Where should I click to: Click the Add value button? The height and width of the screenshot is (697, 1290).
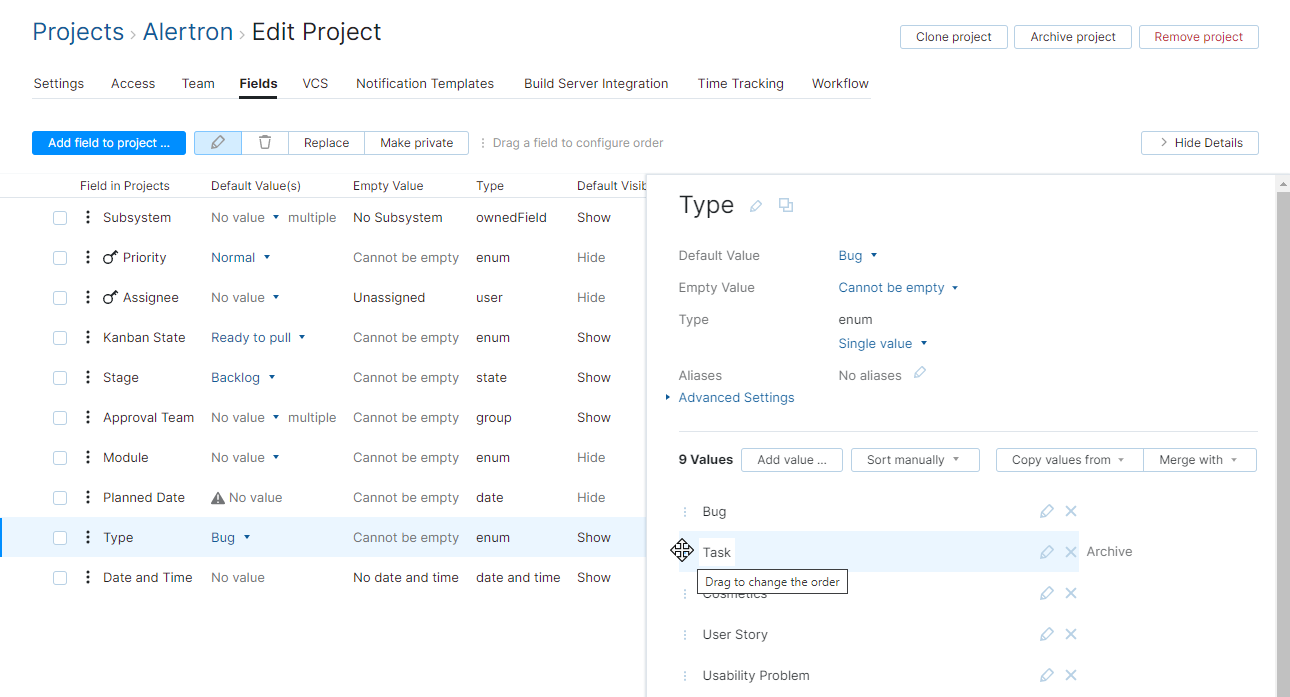791,459
